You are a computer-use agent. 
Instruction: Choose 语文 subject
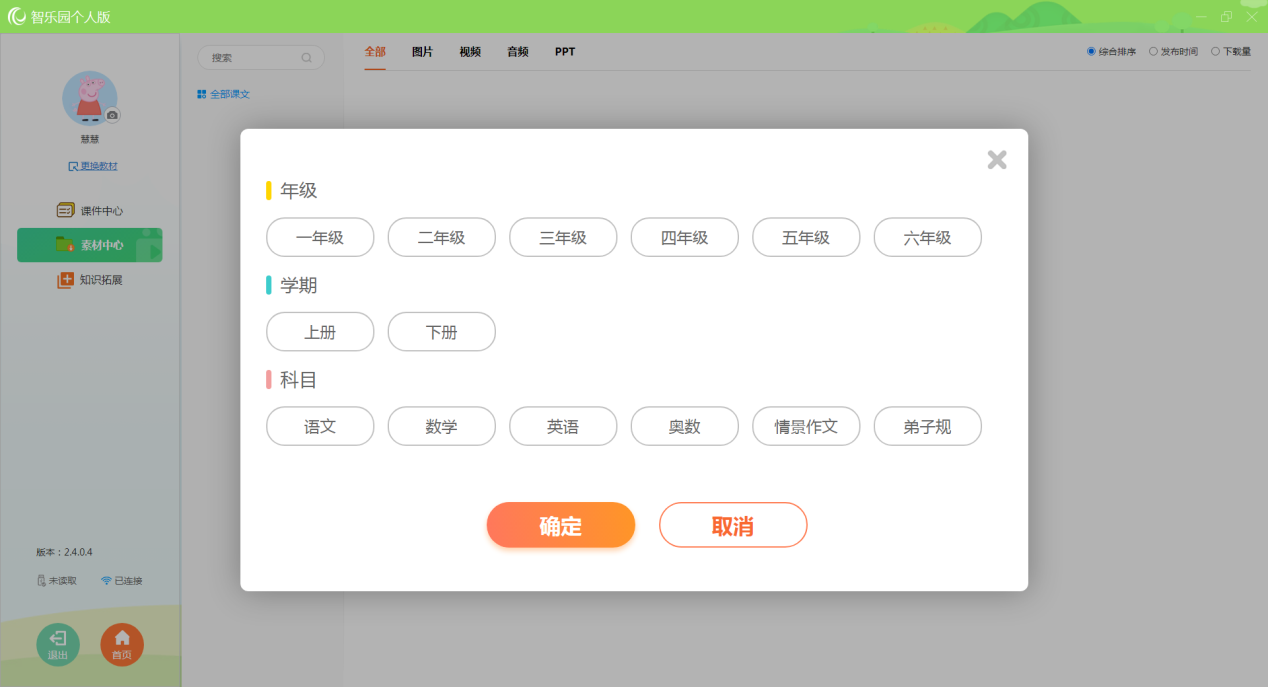click(x=320, y=426)
